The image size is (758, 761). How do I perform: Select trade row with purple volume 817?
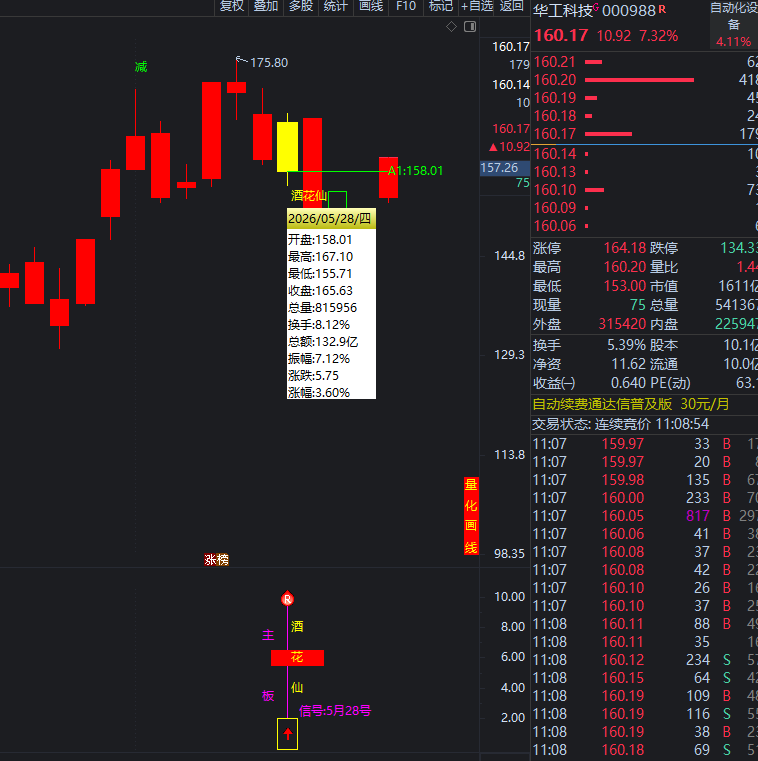pyautogui.click(x=645, y=516)
